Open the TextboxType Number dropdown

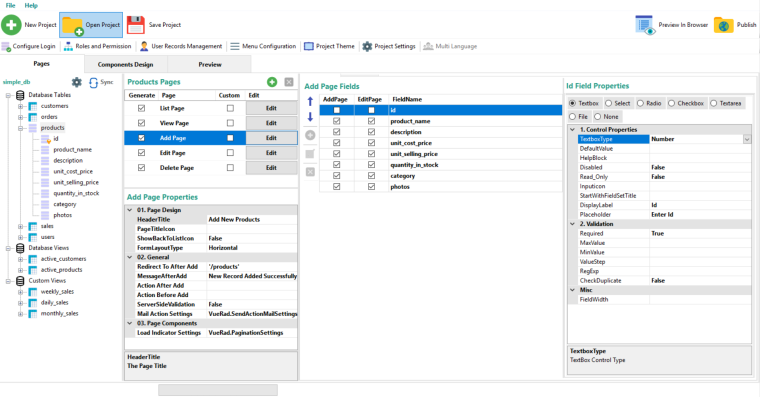[746, 139]
